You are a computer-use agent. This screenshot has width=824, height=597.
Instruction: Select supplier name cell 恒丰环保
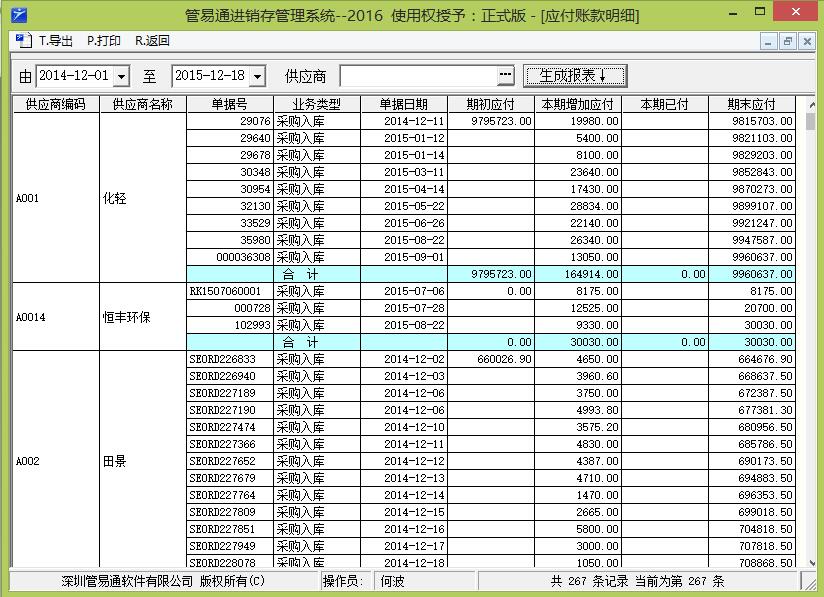pyautogui.click(x=143, y=317)
